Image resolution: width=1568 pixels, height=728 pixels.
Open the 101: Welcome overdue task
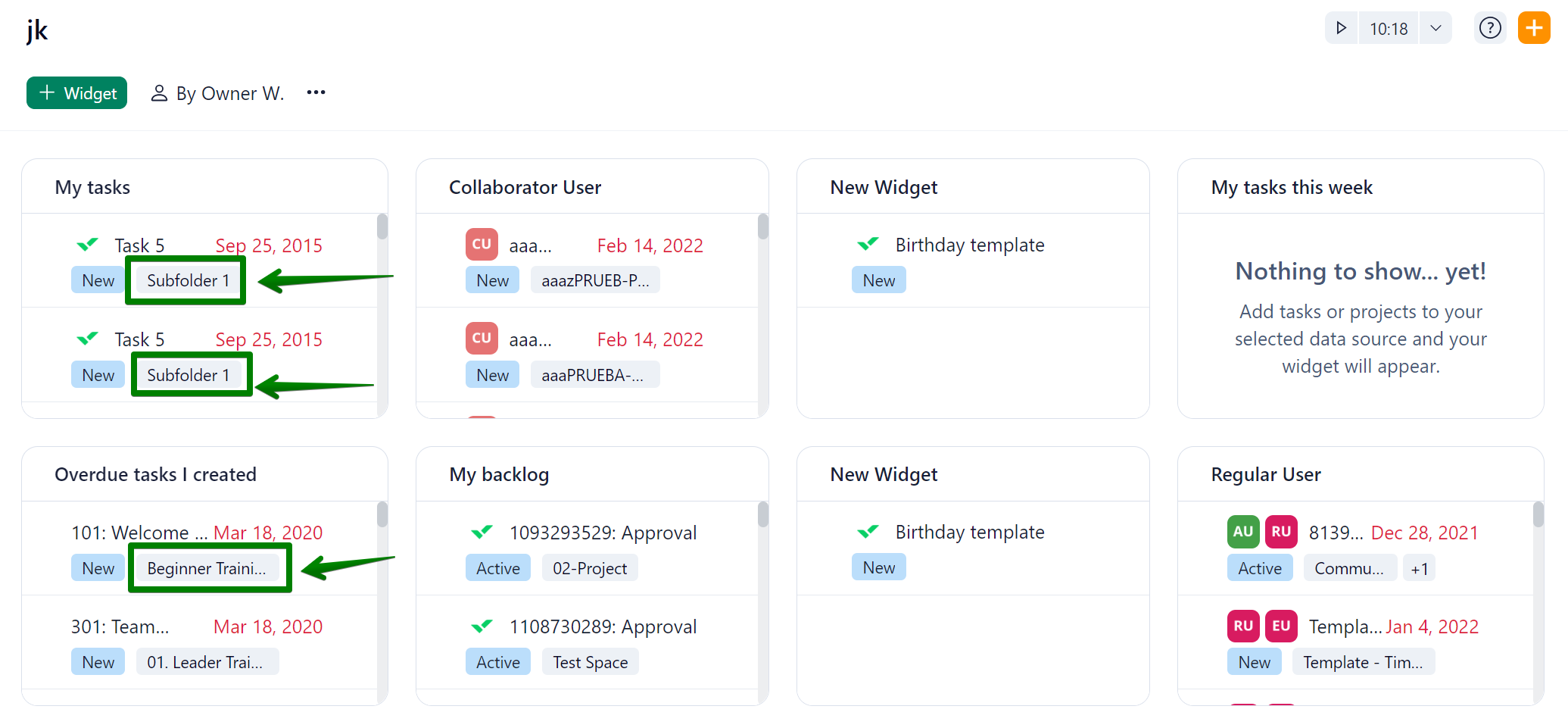[x=139, y=533]
